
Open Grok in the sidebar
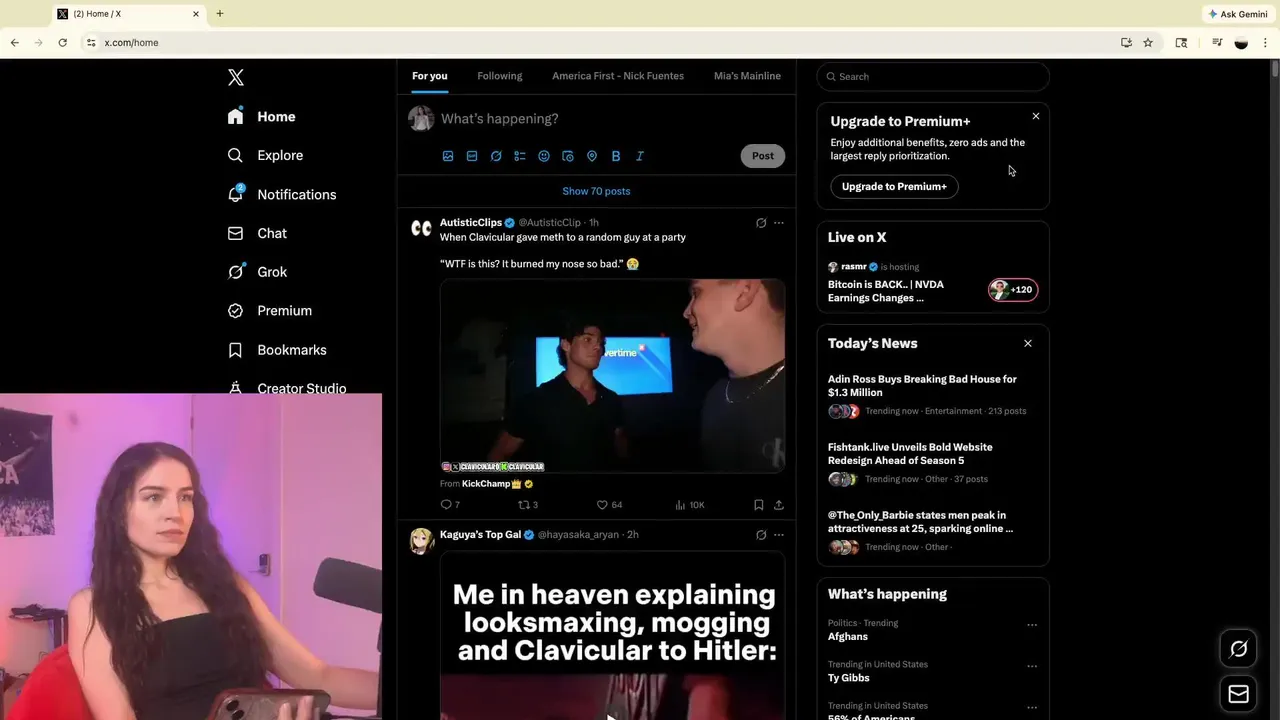[257, 272]
